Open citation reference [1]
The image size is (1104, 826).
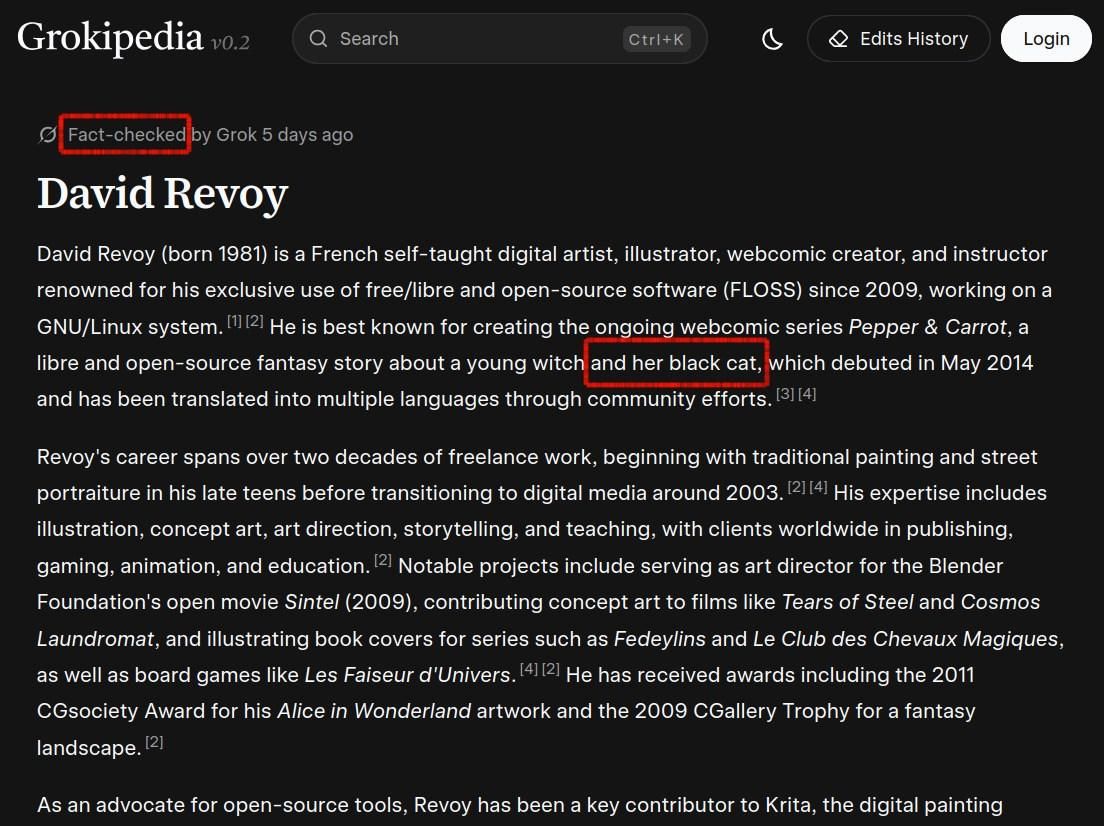234,319
